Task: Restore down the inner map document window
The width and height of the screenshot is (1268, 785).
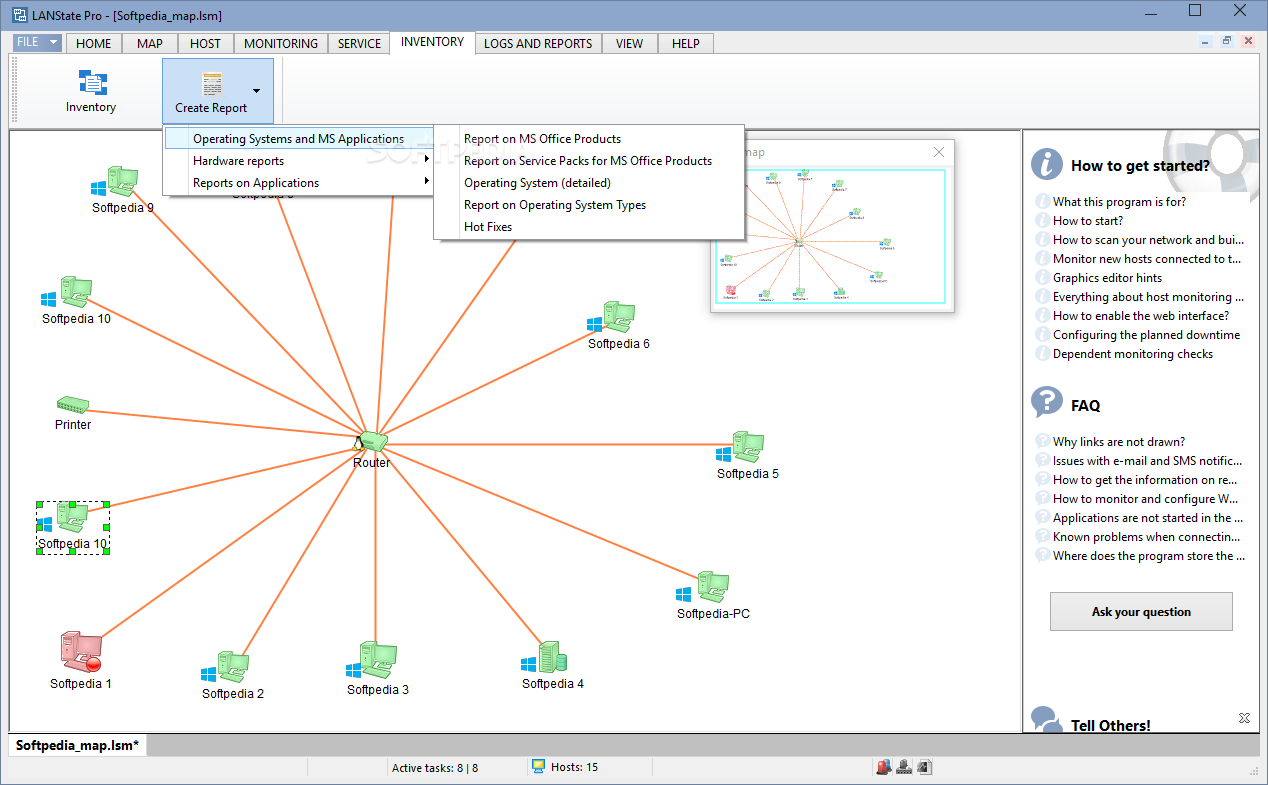Action: pyautogui.click(x=1227, y=42)
